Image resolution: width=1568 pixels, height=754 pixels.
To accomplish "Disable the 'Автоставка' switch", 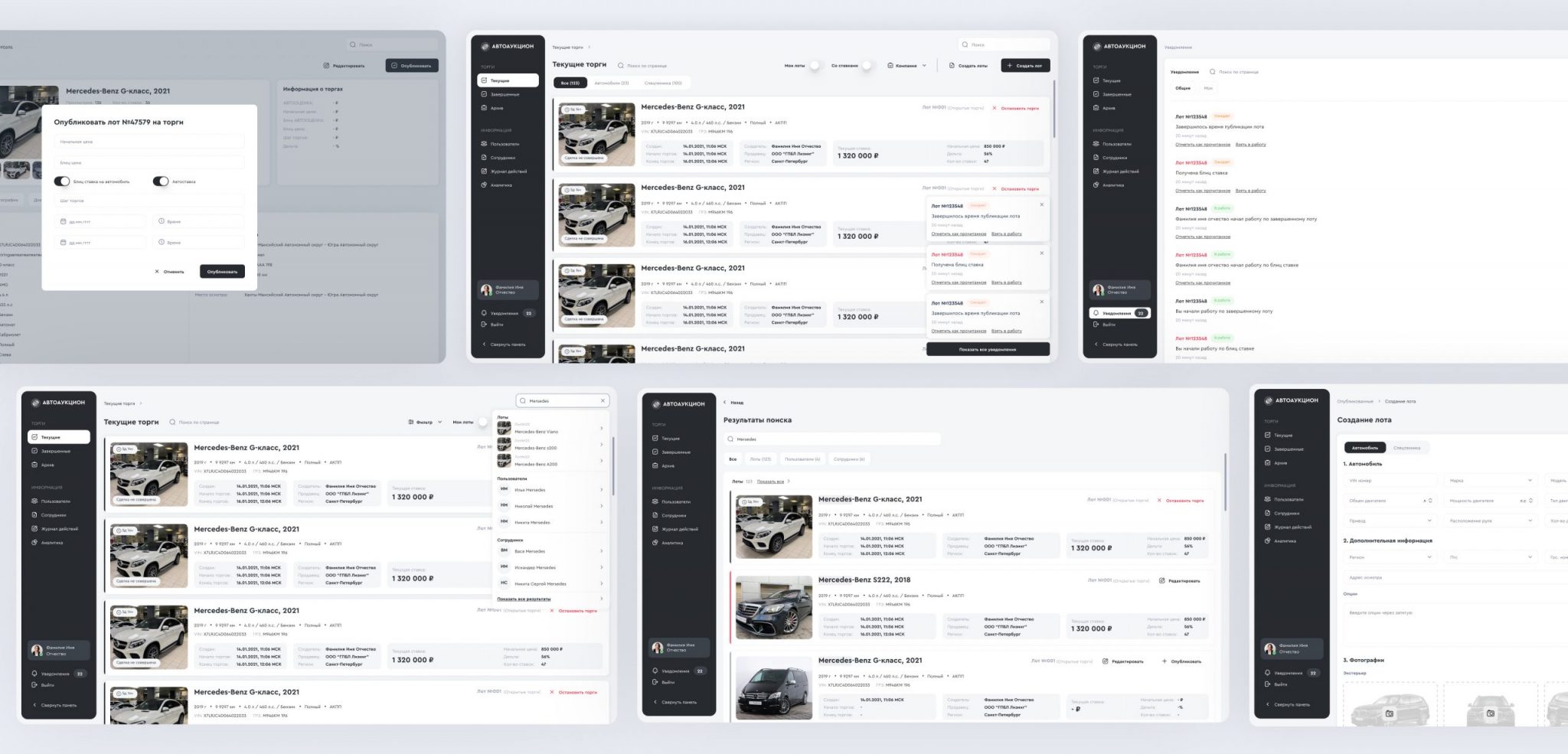I will [160, 181].
